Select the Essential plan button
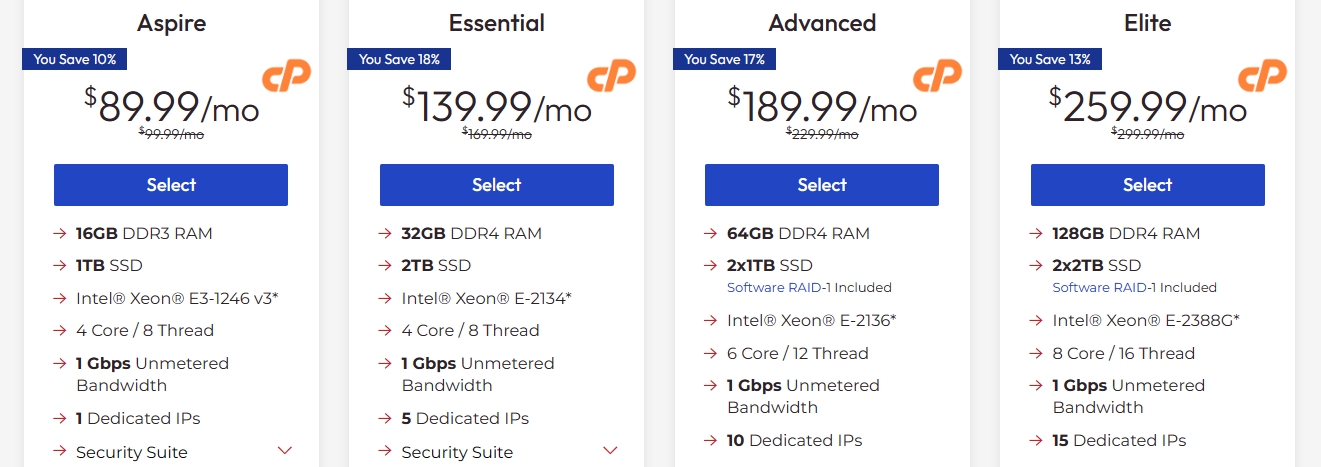Screen dimensions: 1321x467 tap(496, 185)
